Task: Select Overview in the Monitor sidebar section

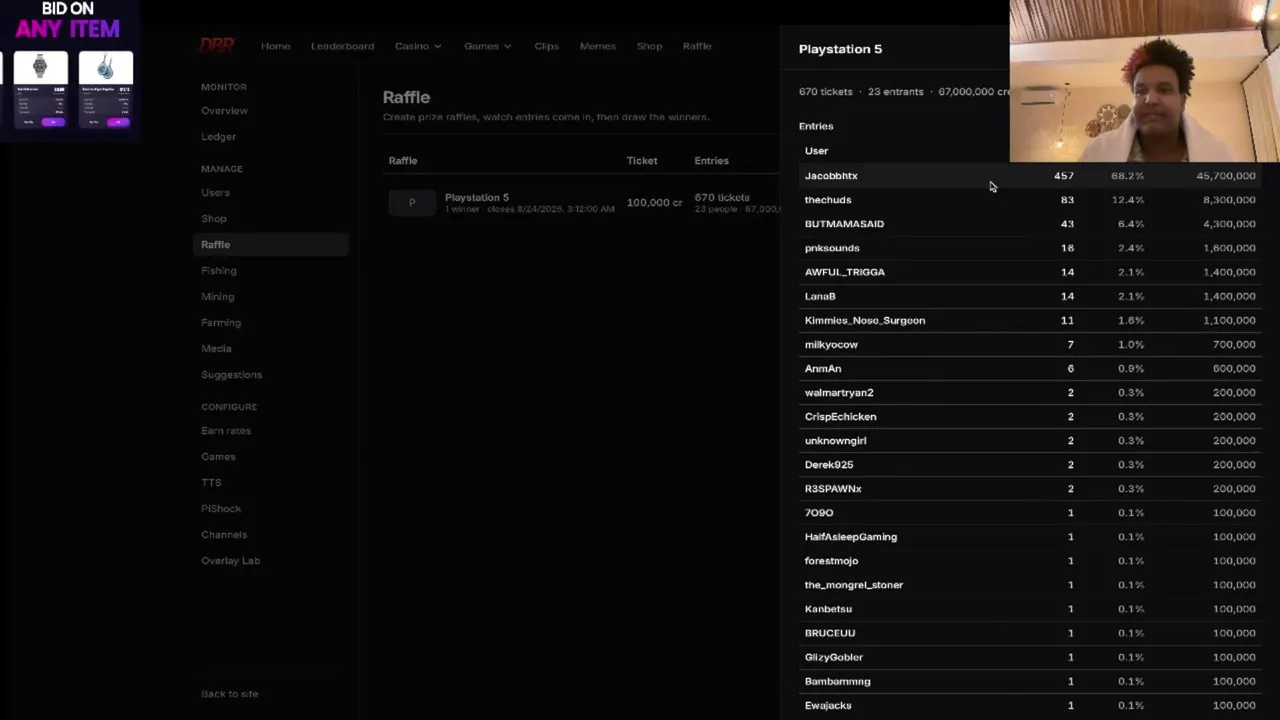Action: click(224, 111)
